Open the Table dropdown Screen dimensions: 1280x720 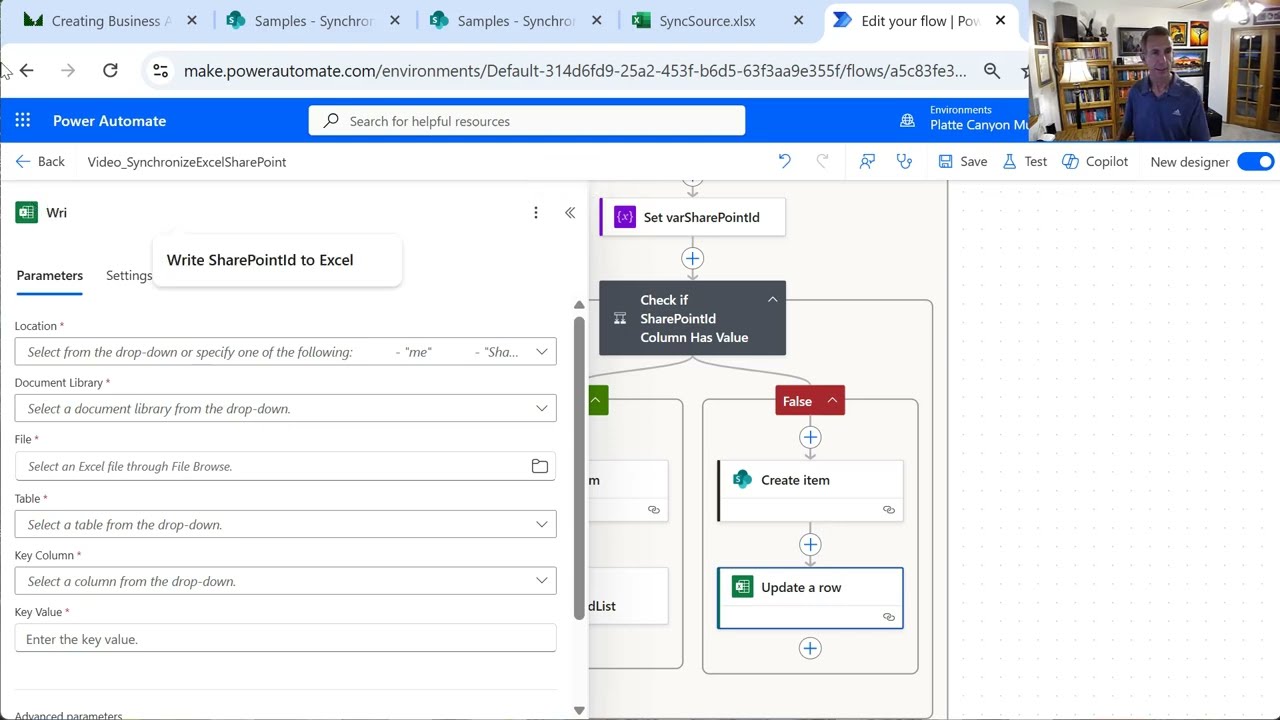coord(285,524)
